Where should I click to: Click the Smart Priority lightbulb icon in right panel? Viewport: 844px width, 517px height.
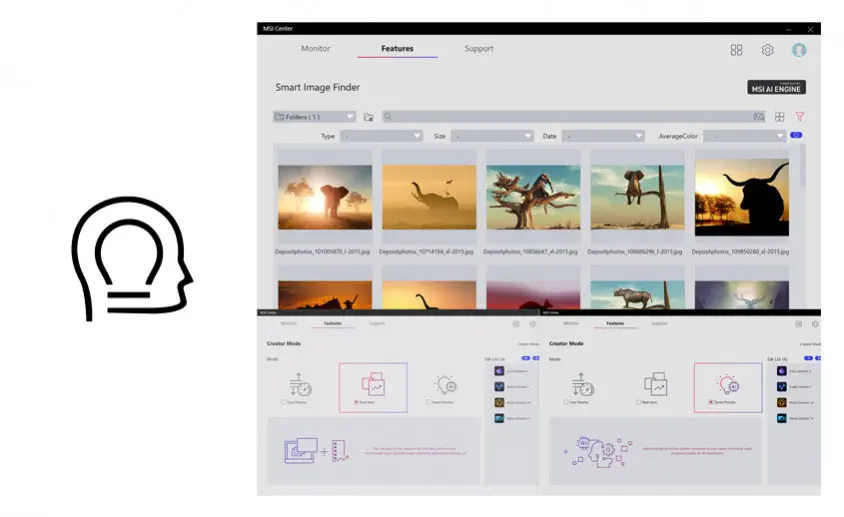728,384
